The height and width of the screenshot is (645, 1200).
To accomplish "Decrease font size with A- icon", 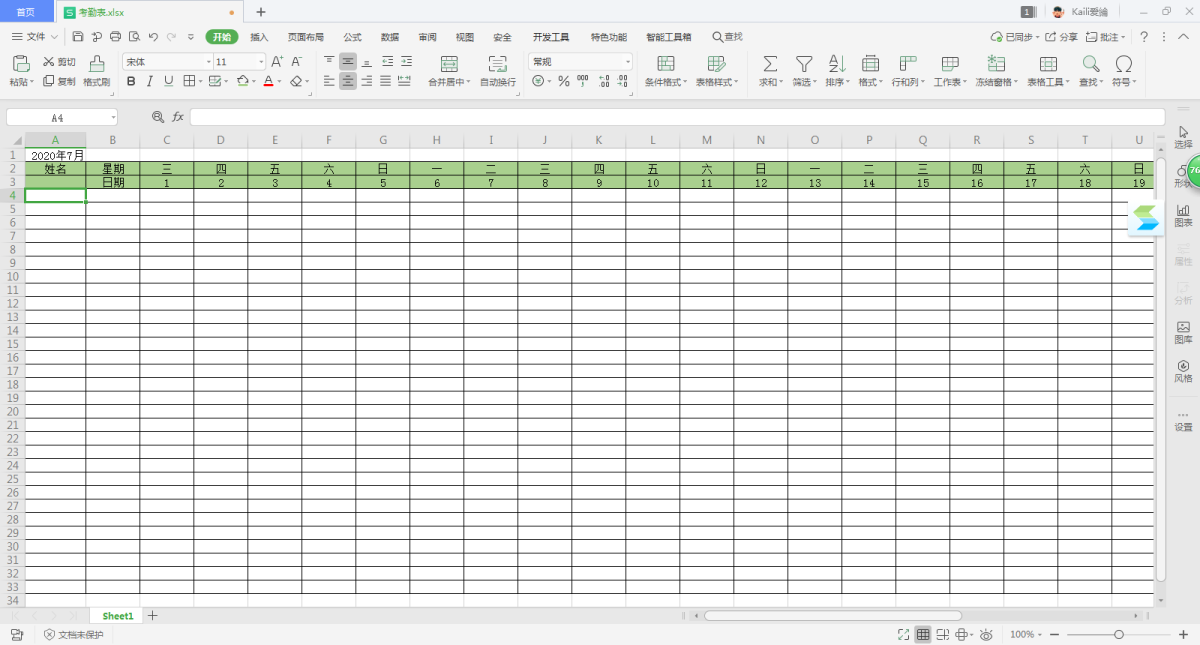I will (x=296, y=62).
